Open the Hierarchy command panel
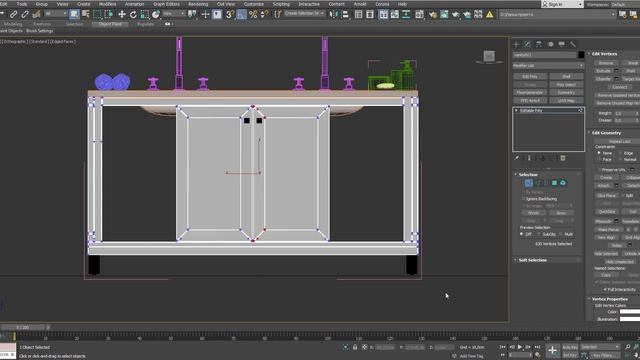 (x=539, y=44)
